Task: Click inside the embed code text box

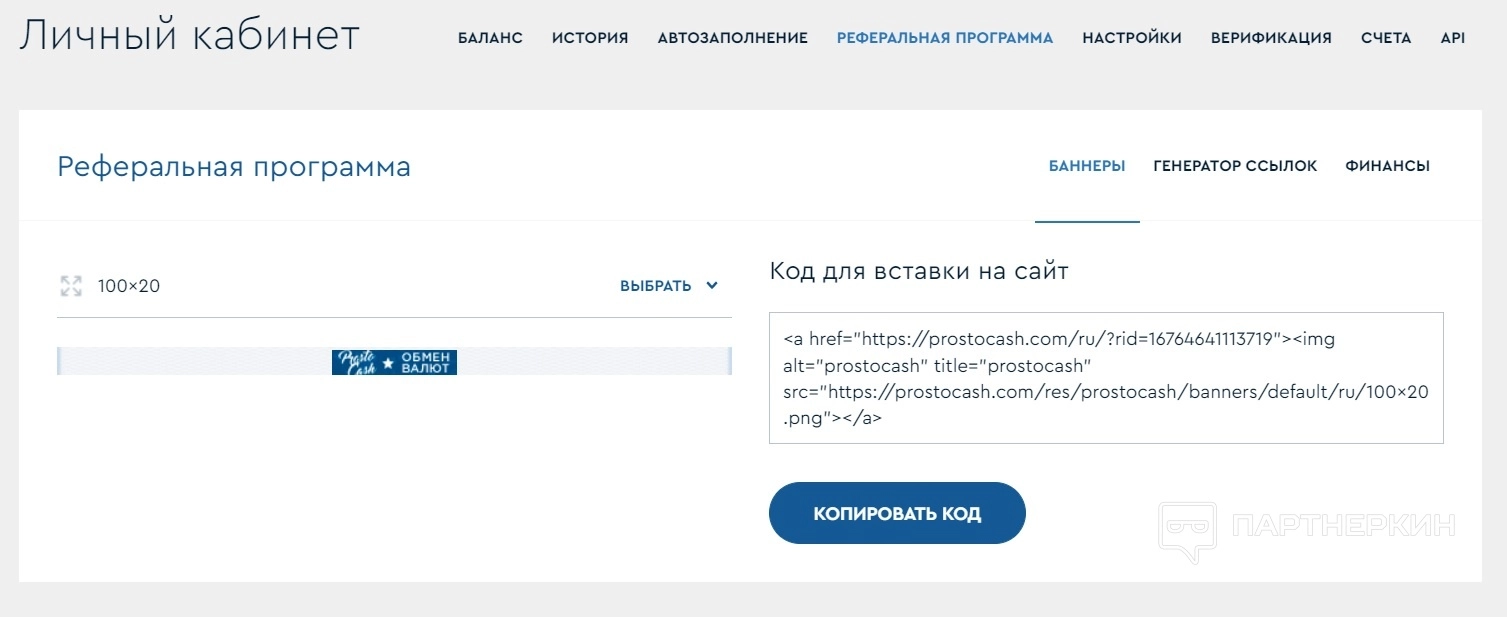Action: tap(1105, 378)
